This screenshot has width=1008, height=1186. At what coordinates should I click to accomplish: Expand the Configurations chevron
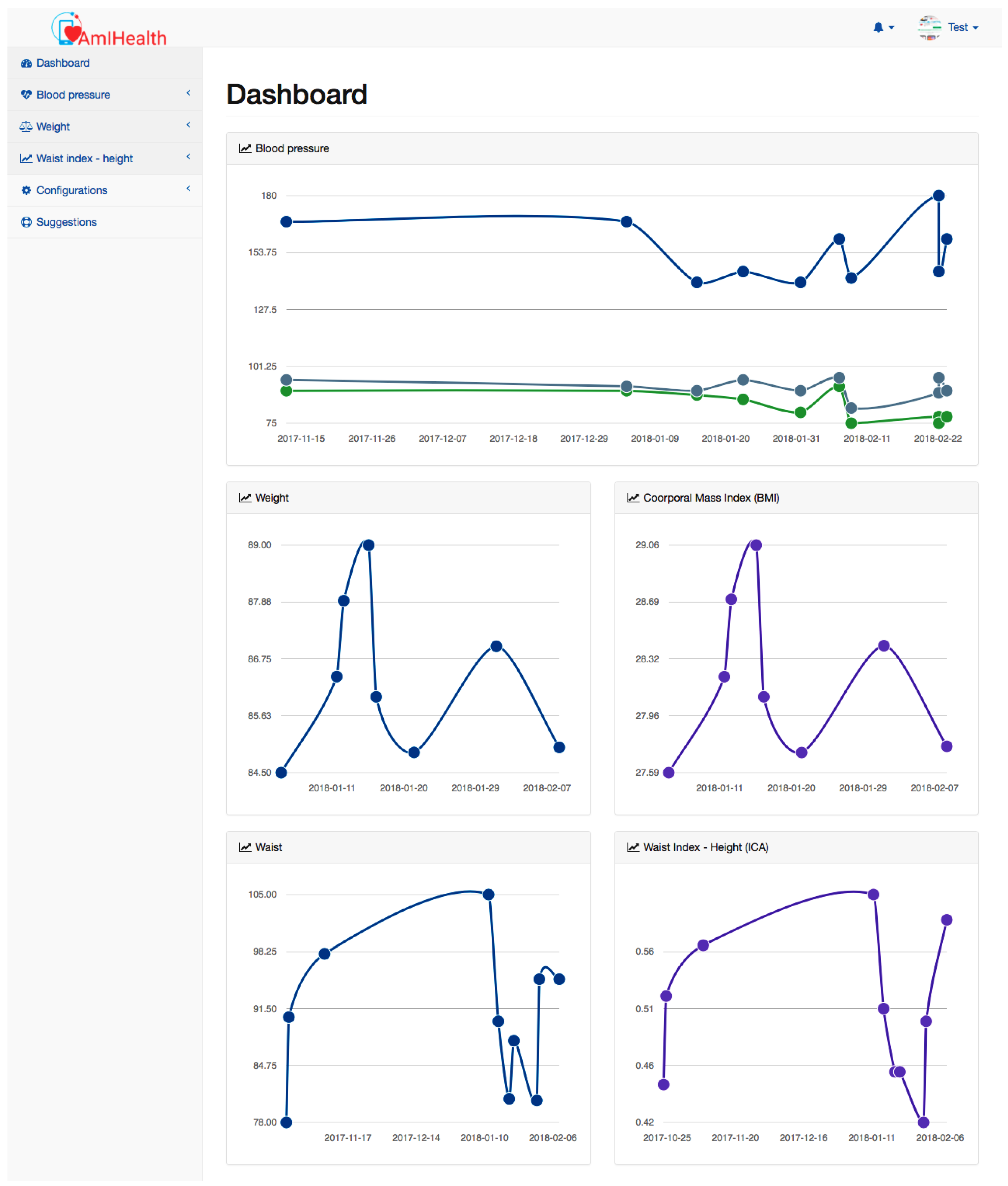click(189, 189)
